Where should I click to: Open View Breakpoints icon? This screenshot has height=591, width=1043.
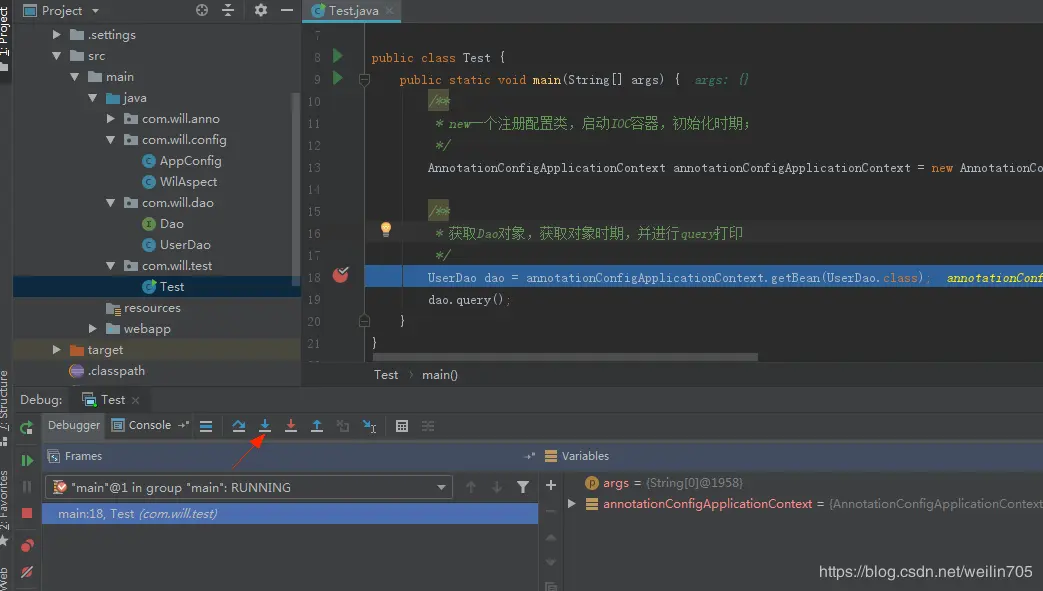[27, 546]
